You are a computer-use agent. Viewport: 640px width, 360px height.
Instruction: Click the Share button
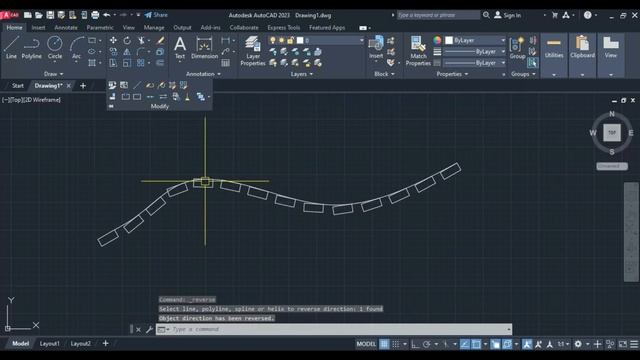156,15
